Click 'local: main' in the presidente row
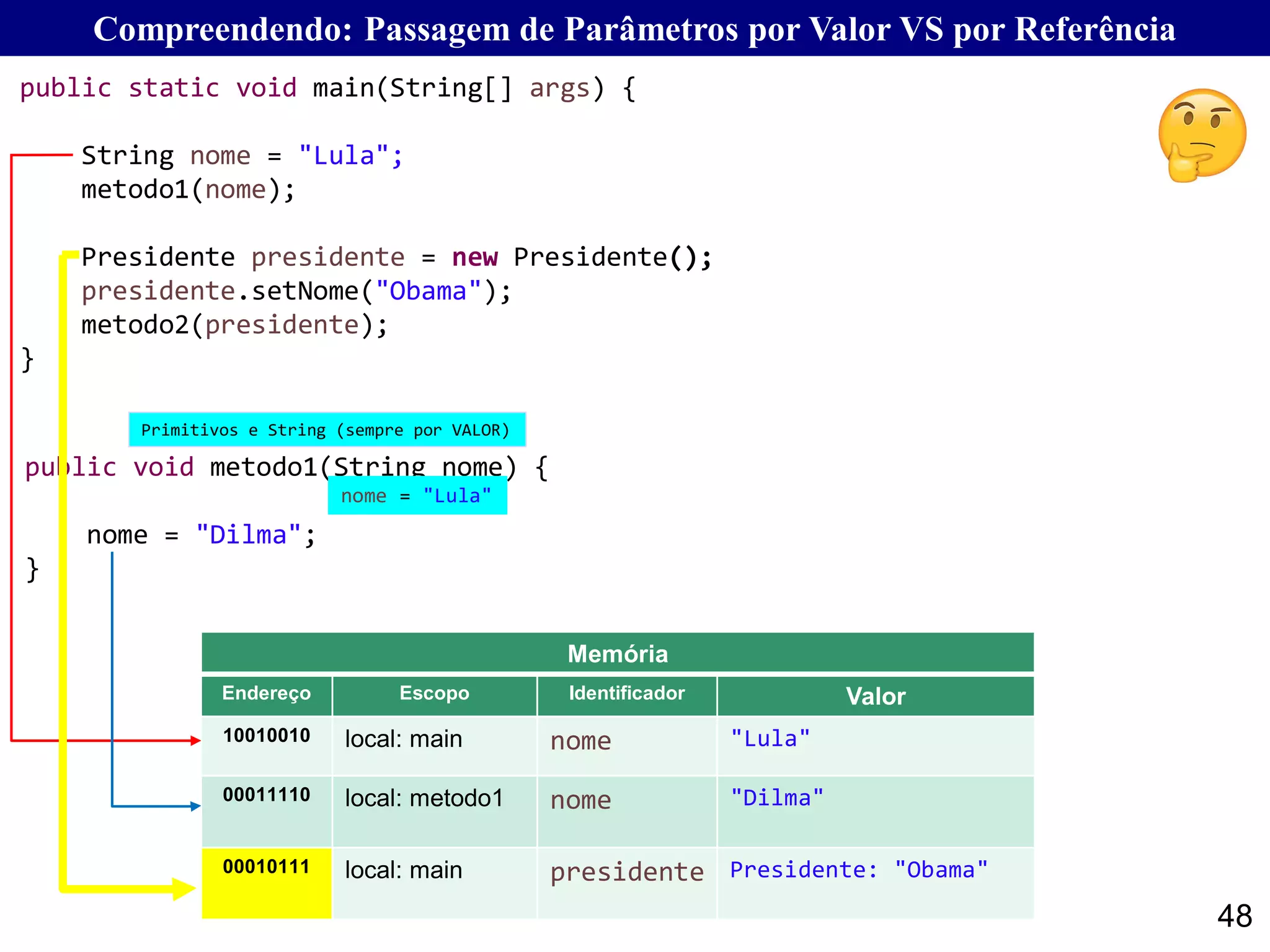 point(434,883)
